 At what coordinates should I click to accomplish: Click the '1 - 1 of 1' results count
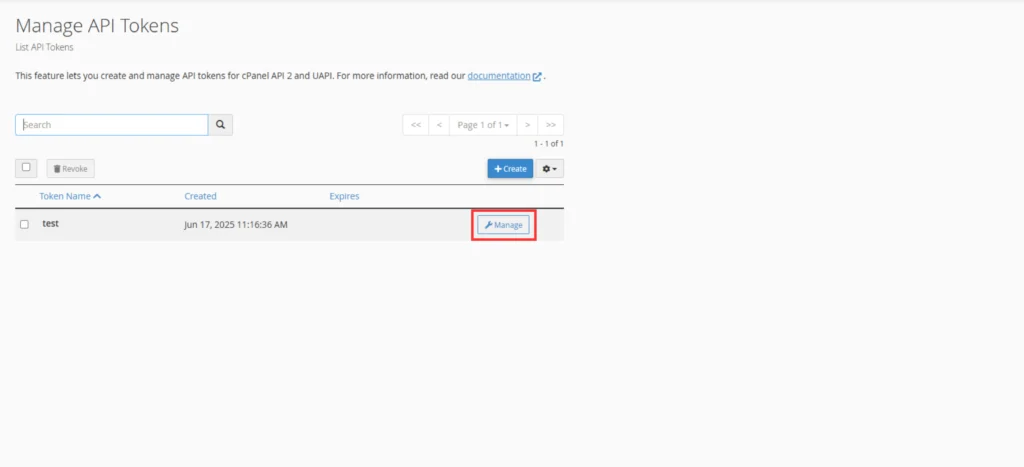click(549, 144)
